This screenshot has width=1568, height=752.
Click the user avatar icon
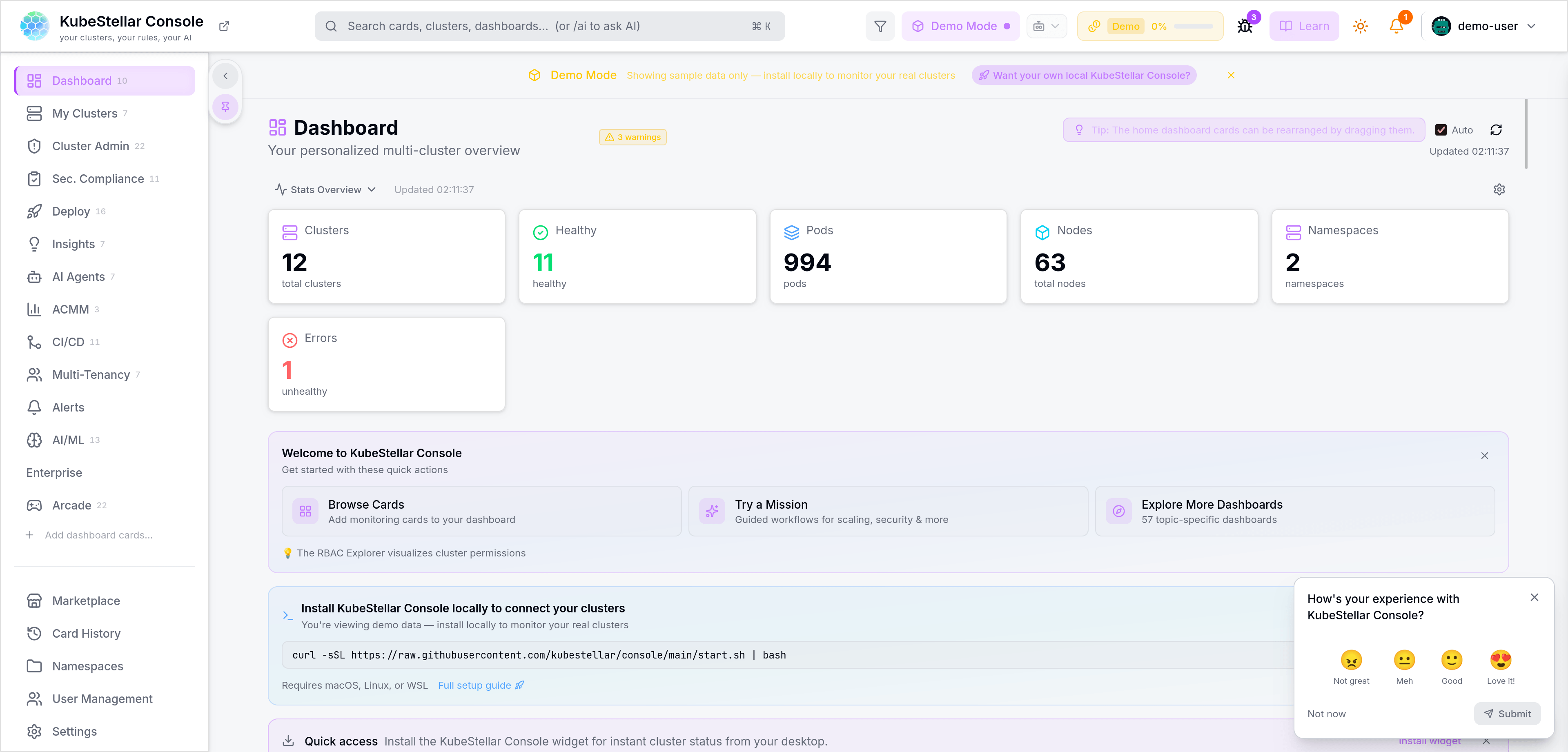[1441, 26]
